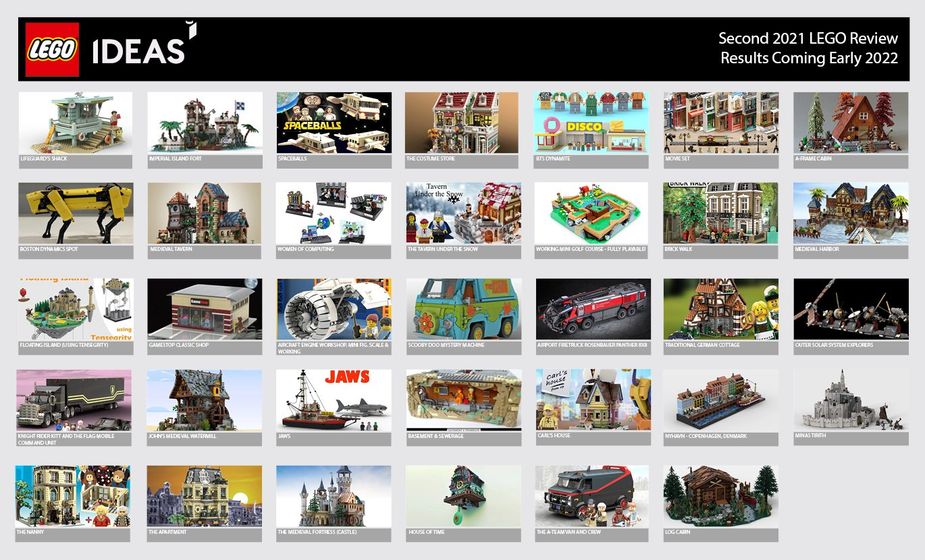Select the JAWS boat and shark set

[x=333, y=400]
